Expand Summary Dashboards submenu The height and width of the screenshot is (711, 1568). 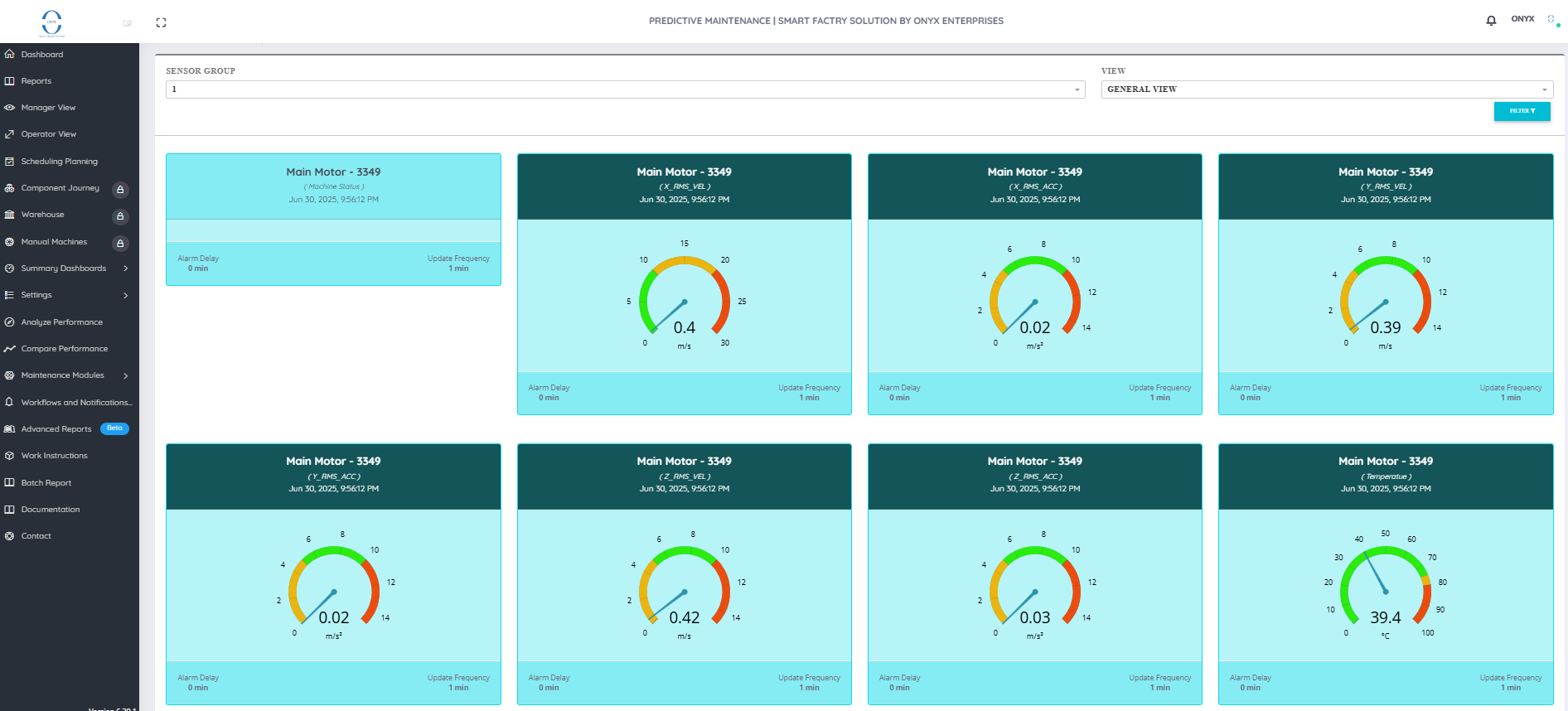[x=125, y=268]
